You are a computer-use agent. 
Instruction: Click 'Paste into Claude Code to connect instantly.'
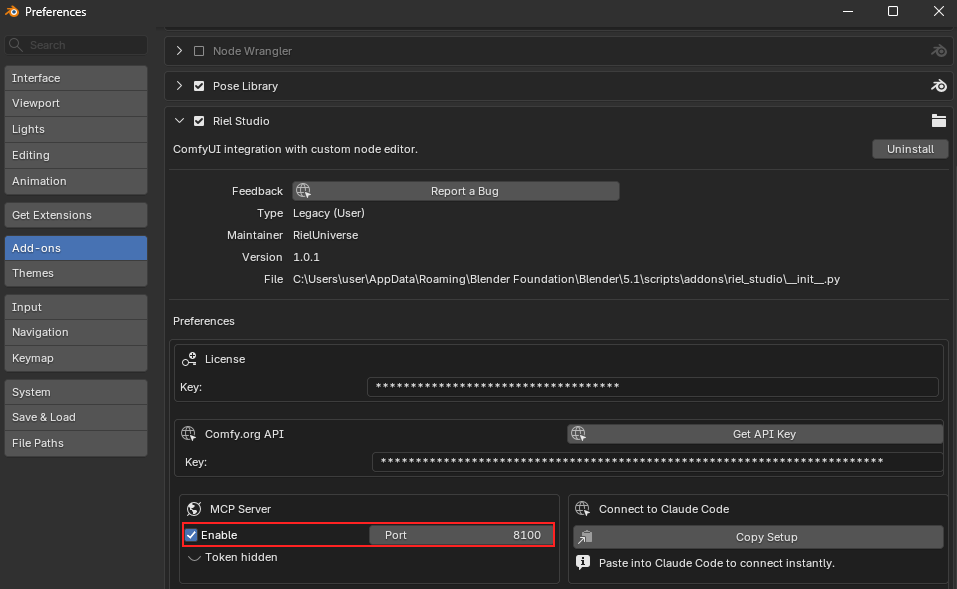coord(717,563)
